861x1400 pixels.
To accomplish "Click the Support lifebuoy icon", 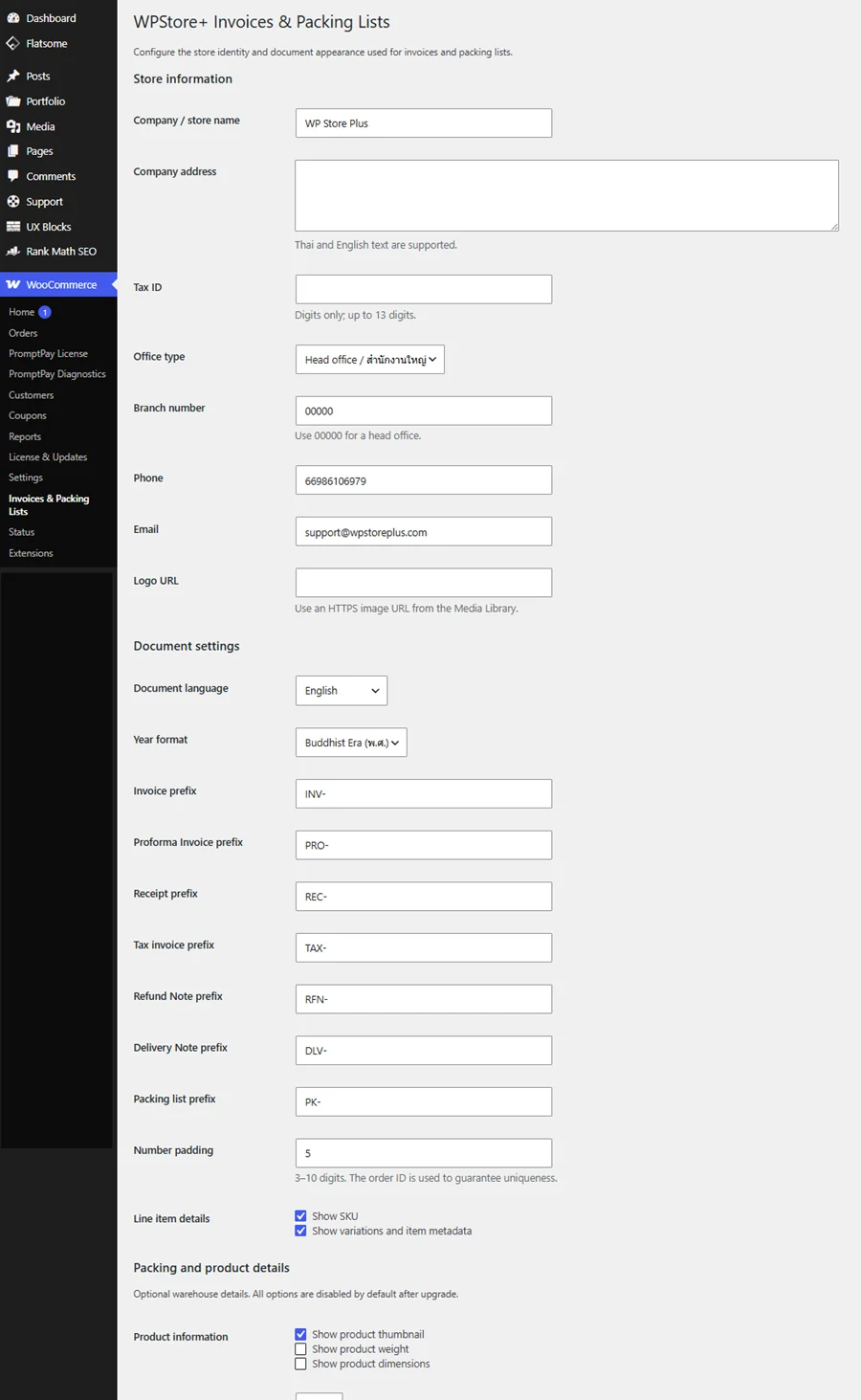I will click(x=13, y=202).
